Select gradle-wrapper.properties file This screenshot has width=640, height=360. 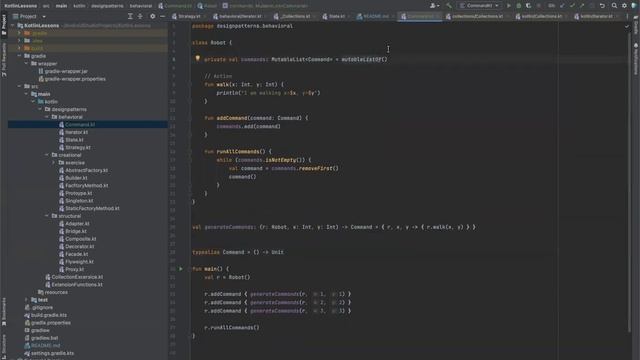(75, 79)
